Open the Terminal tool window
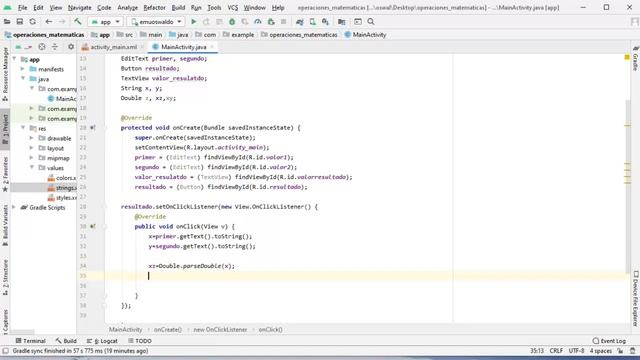 coord(31,341)
